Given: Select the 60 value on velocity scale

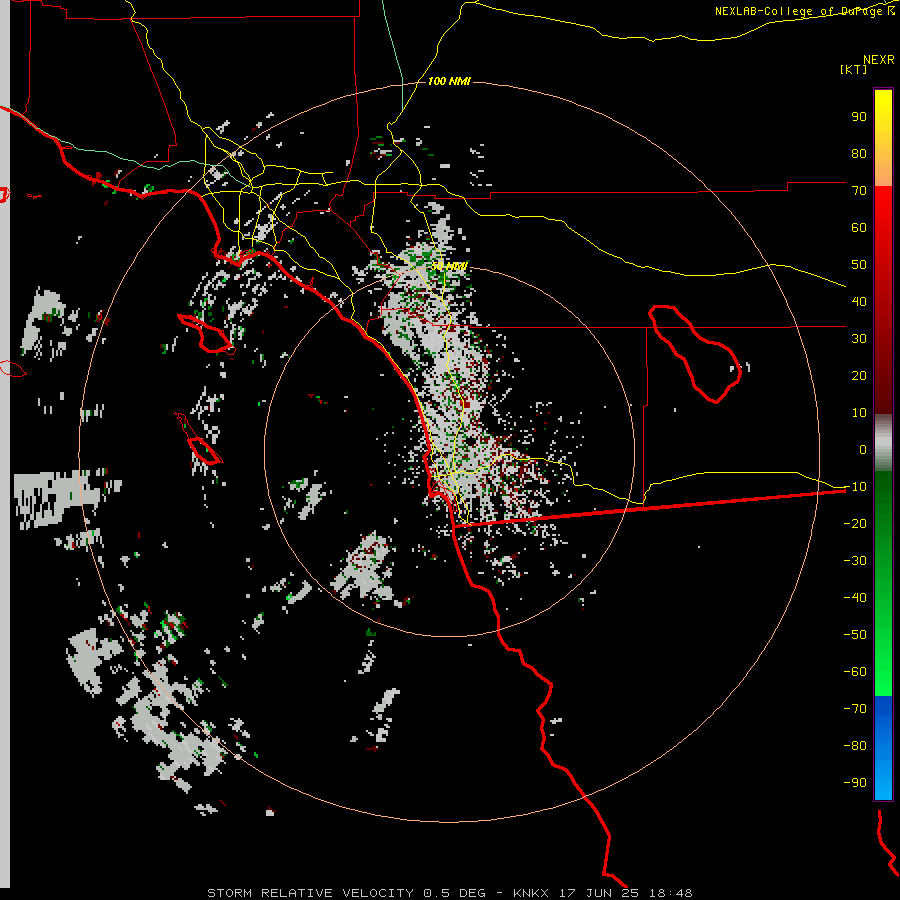Looking at the screenshot, I should coord(859,227).
